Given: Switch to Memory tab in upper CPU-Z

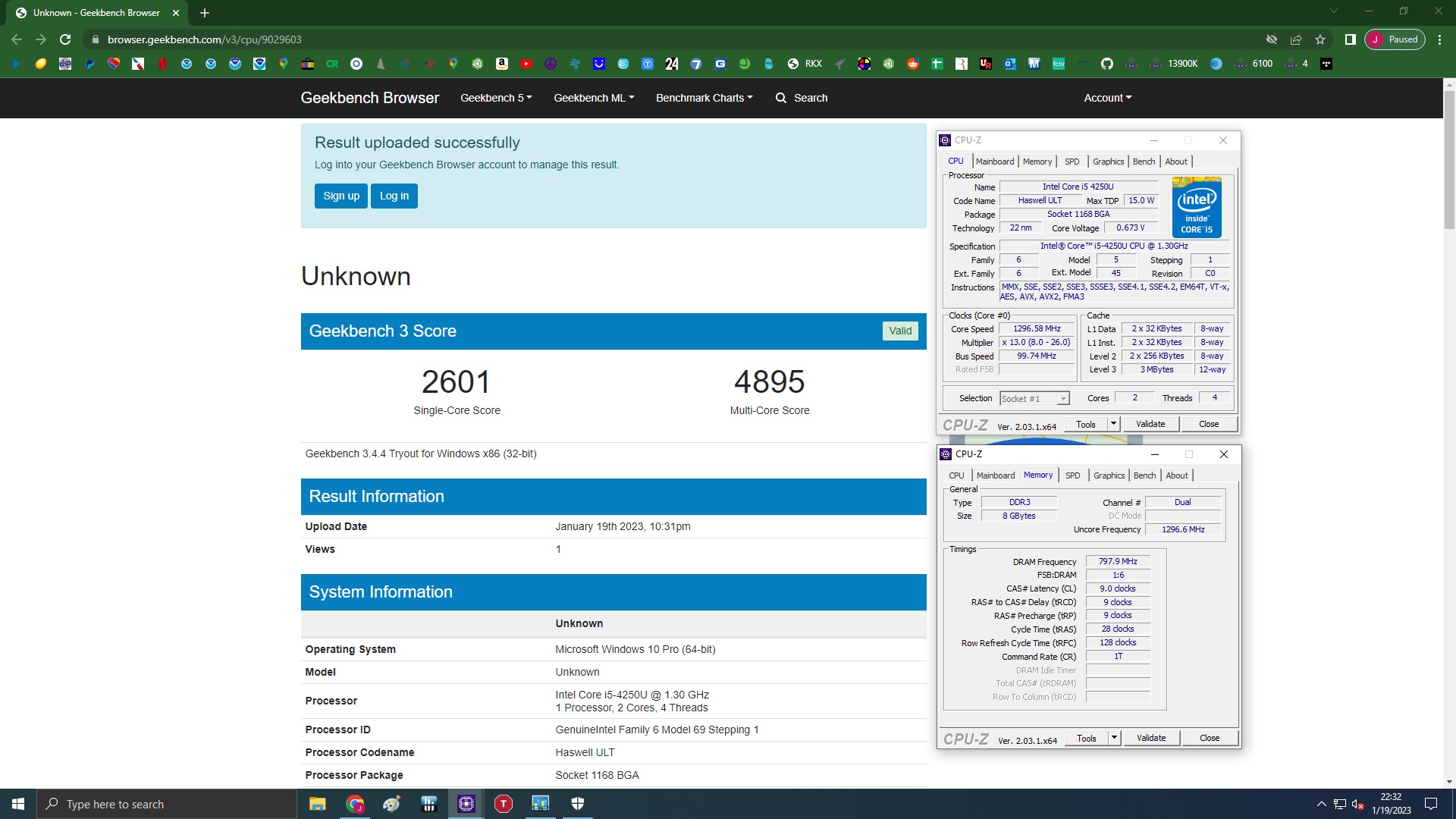Looking at the screenshot, I should tap(1037, 162).
